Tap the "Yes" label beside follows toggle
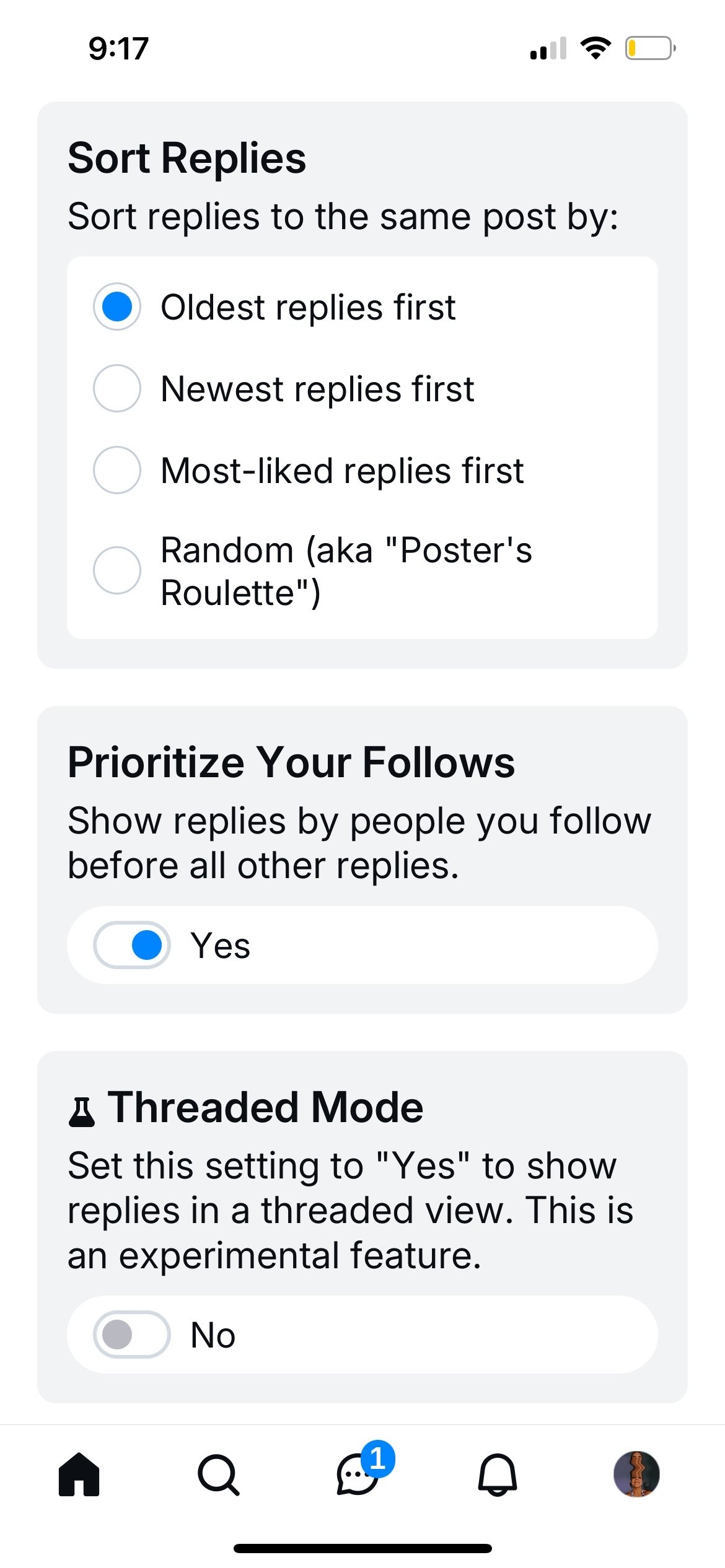 click(x=220, y=946)
